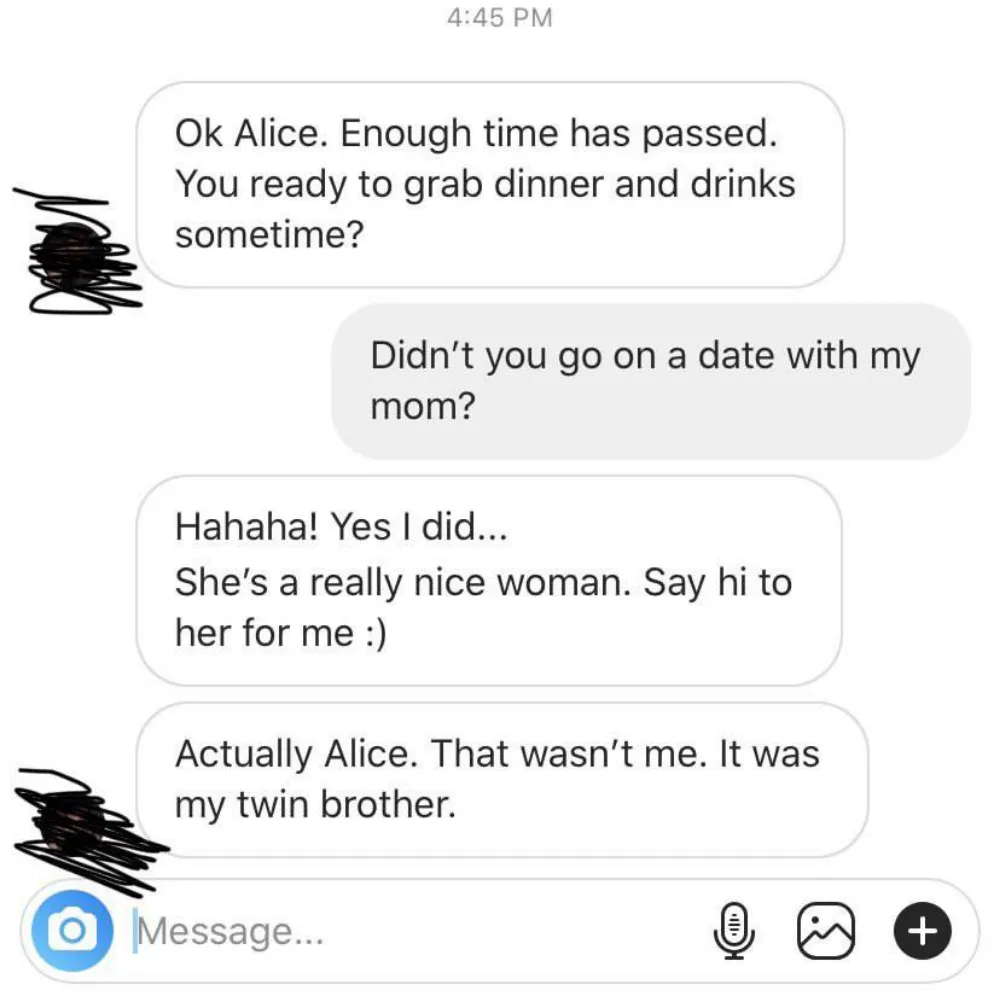Tap 'You ready to grab dinner and drinks' line
Viewport: 1000px width, 1000px height.
pyautogui.click(x=485, y=185)
